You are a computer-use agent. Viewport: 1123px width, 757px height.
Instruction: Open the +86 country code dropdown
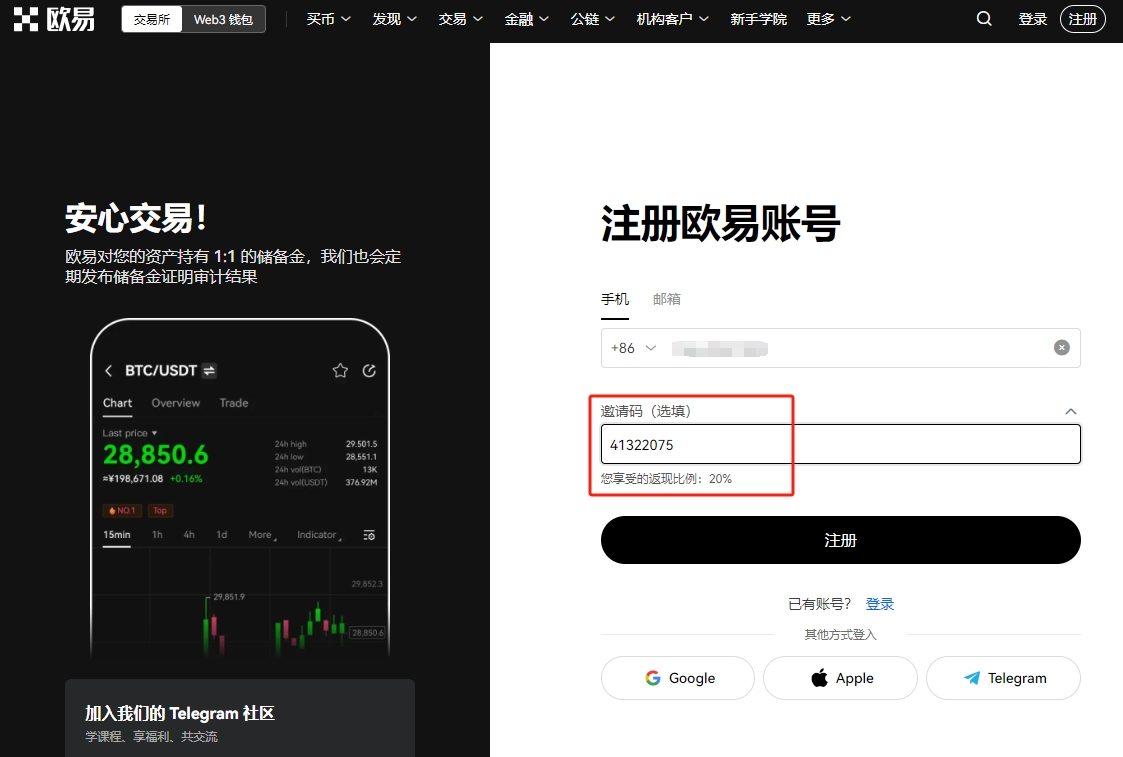point(633,348)
